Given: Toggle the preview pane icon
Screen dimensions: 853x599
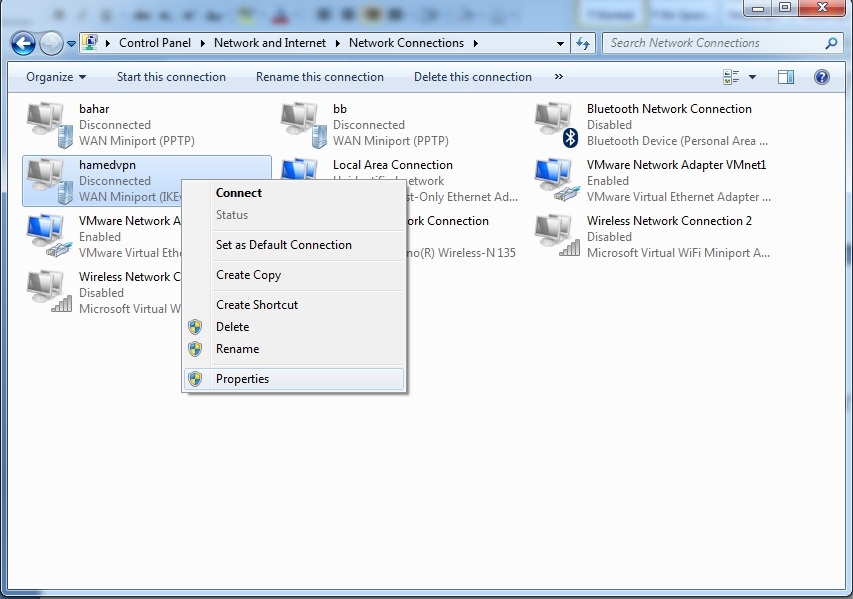Looking at the screenshot, I should (x=786, y=77).
